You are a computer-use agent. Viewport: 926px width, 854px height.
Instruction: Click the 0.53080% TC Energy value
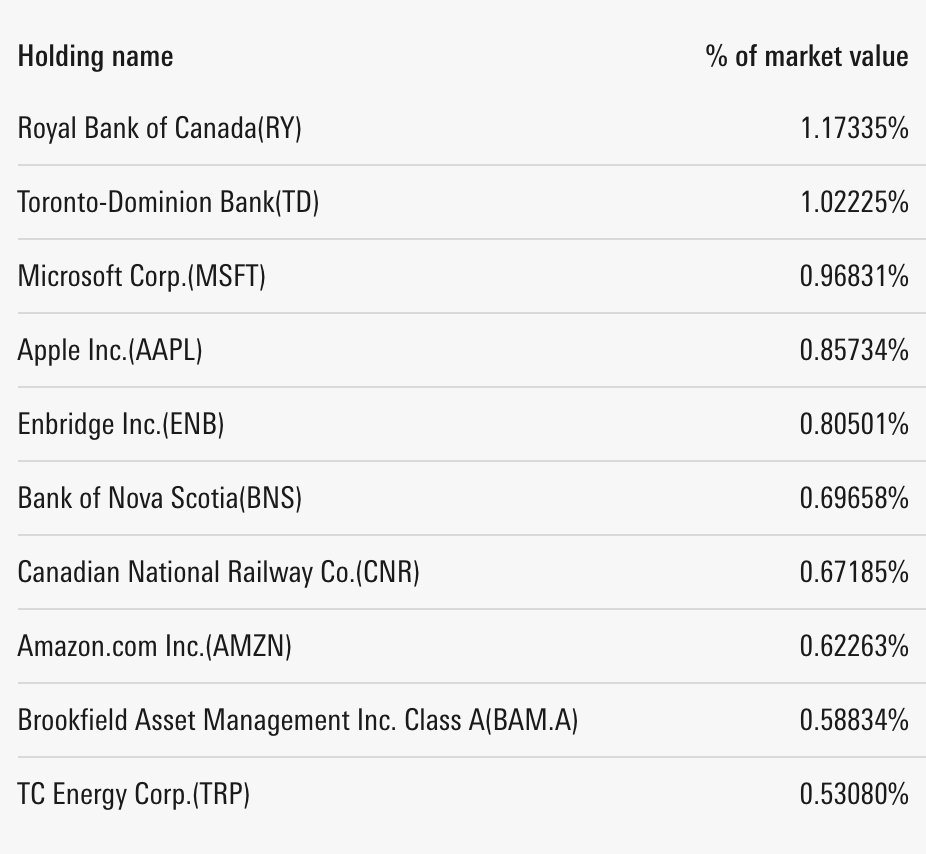point(854,794)
